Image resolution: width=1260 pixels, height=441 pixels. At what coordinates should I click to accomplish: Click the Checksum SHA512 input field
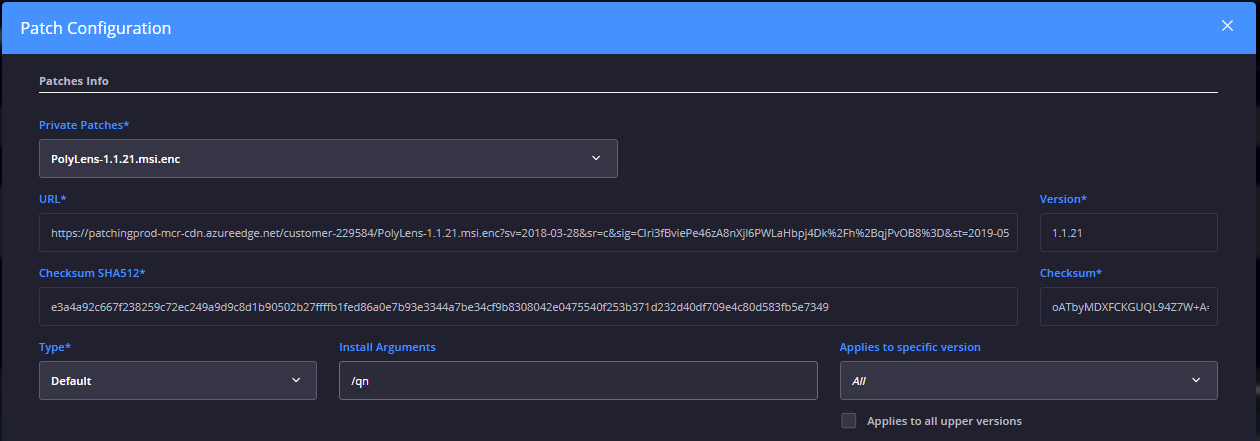(x=528, y=306)
